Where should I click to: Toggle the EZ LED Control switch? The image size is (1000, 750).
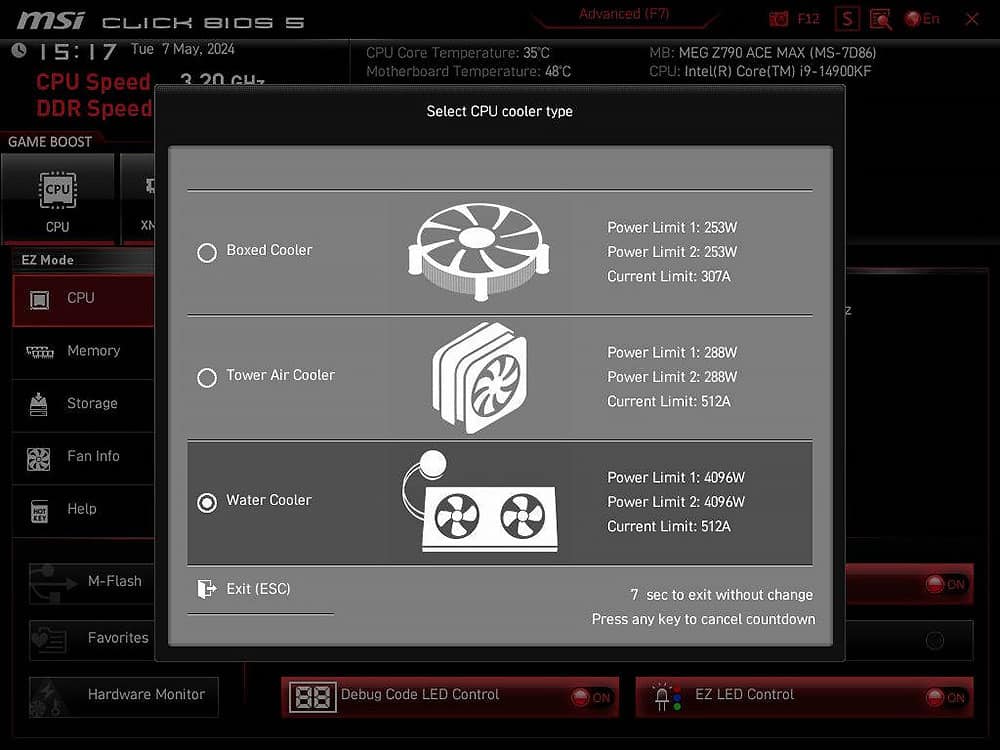click(x=946, y=697)
